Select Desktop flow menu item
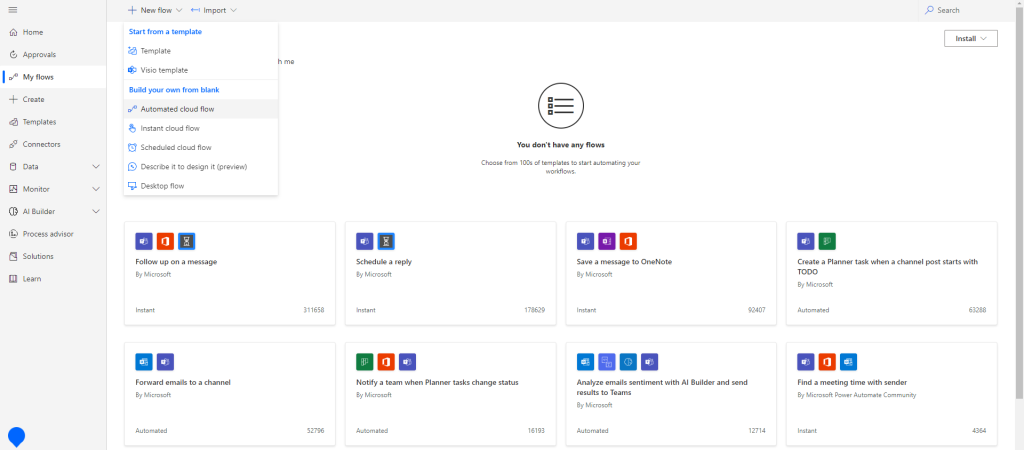Image resolution: width=1024 pixels, height=450 pixels. [x=200, y=186]
